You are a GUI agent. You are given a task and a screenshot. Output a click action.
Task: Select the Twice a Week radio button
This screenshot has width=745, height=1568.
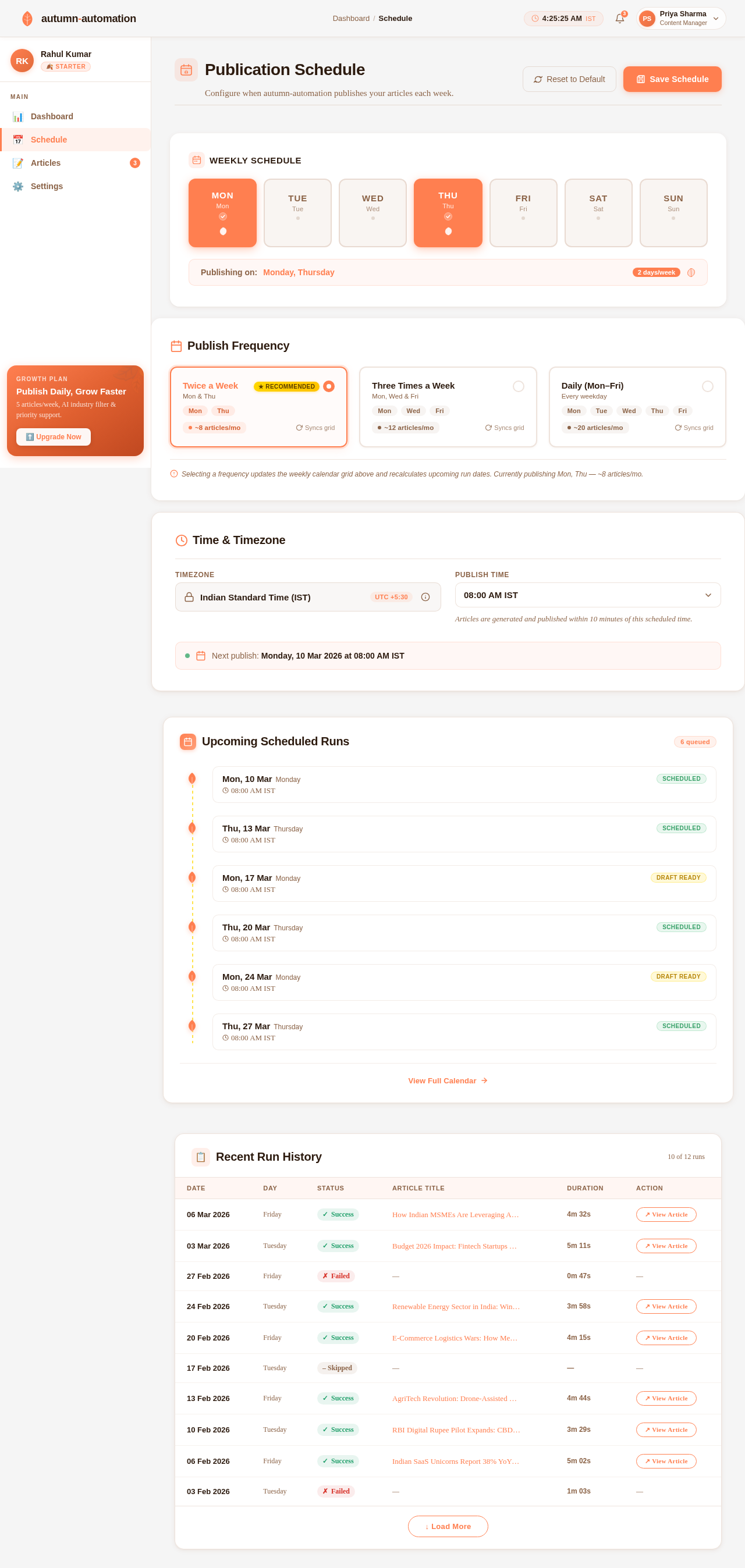click(x=329, y=386)
